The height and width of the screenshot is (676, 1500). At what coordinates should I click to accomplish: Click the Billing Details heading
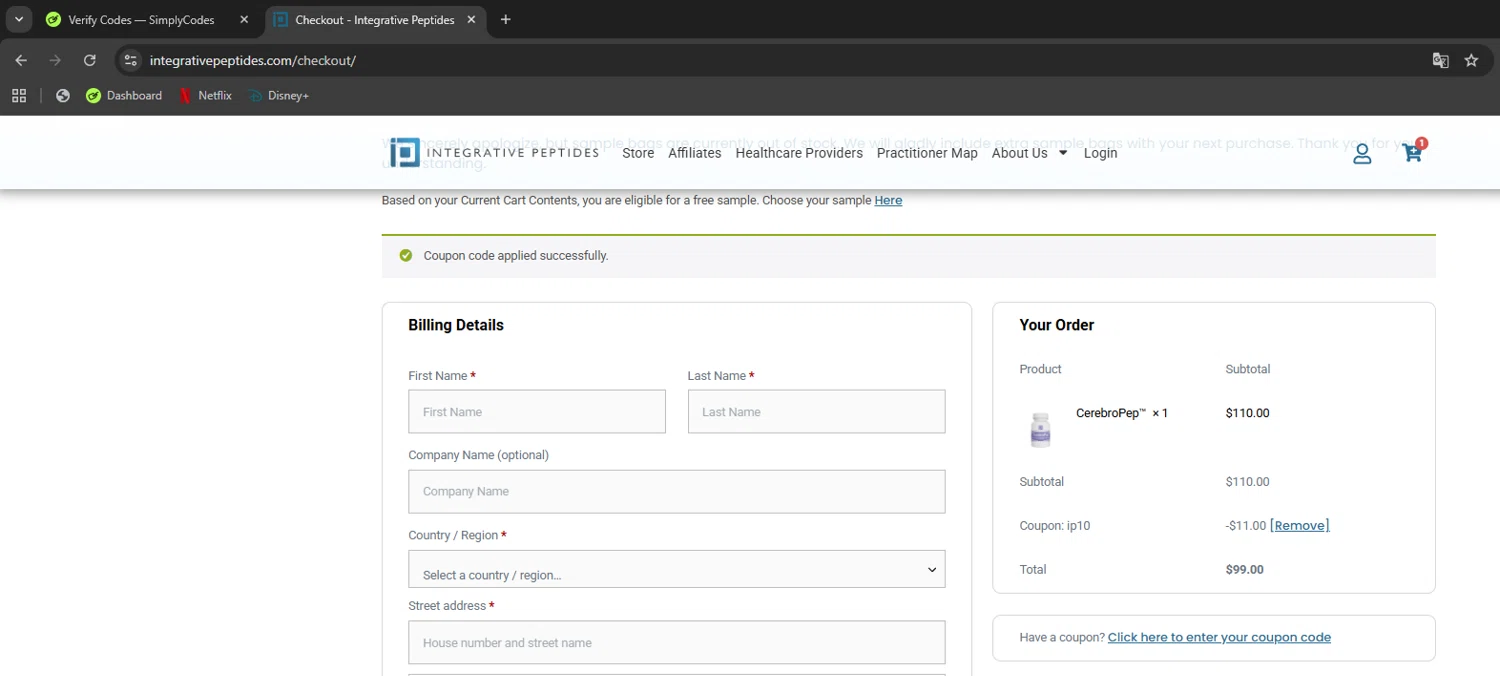tap(456, 325)
